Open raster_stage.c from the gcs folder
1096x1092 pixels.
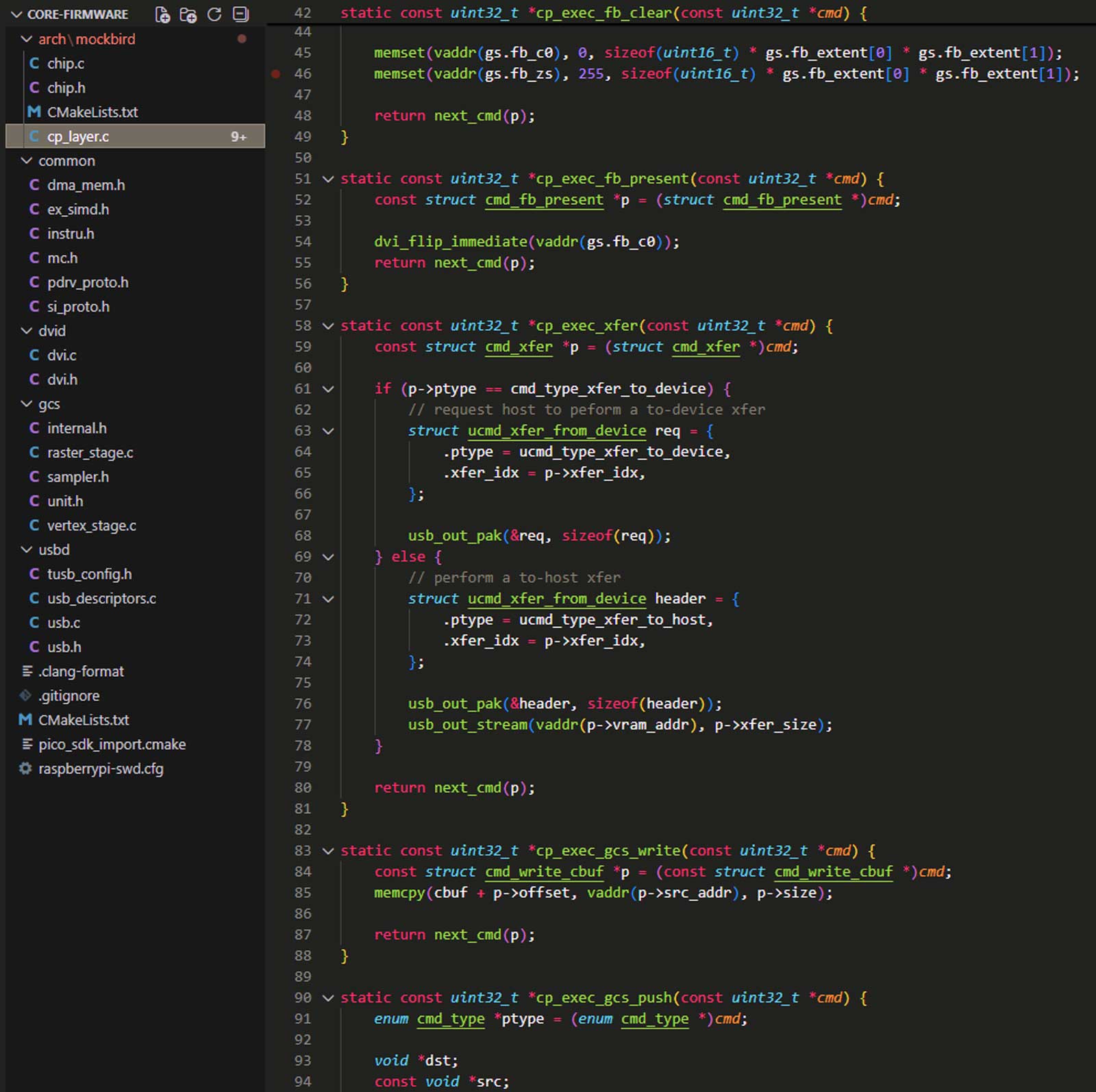[90, 453]
